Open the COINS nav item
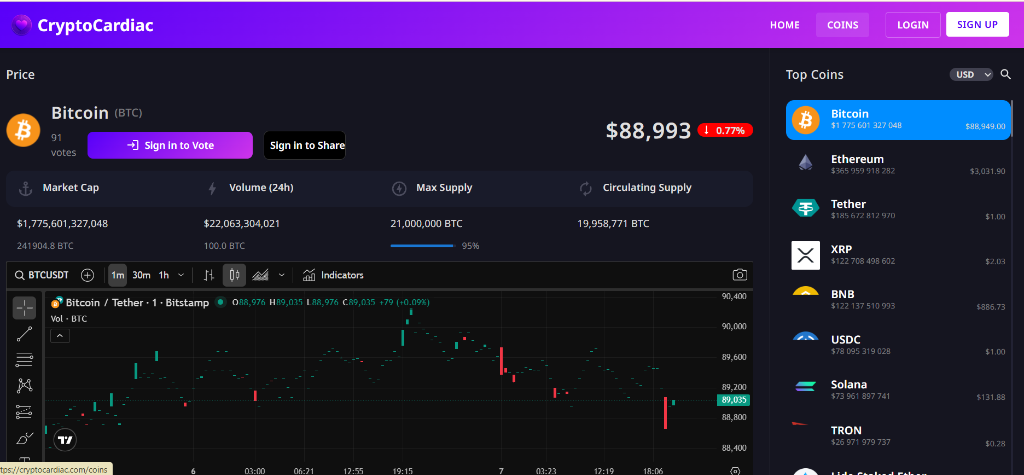 [x=842, y=25]
